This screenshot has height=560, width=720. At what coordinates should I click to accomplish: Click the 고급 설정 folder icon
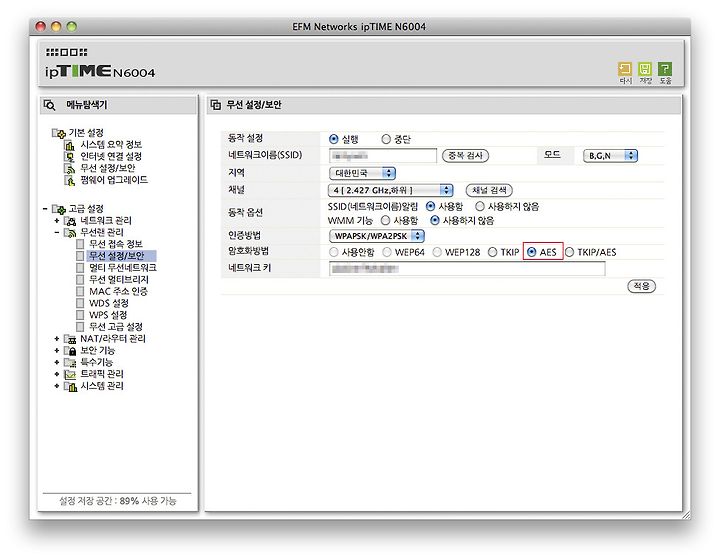click(x=59, y=209)
